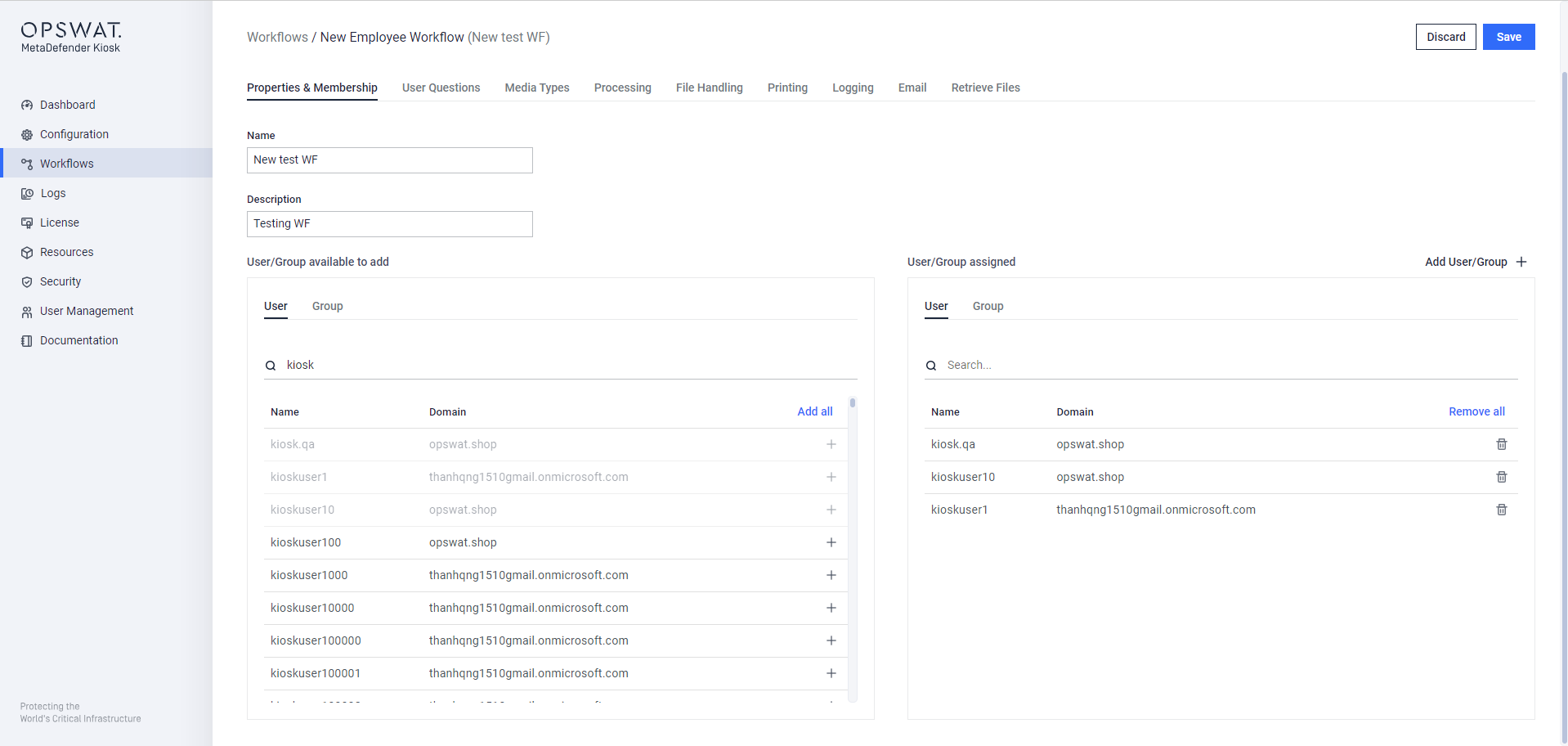Image resolution: width=1568 pixels, height=746 pixels.
Task: Click assigned kioskuser1 onmicrosoft.com domain
Action: (x=1156, y=510)
